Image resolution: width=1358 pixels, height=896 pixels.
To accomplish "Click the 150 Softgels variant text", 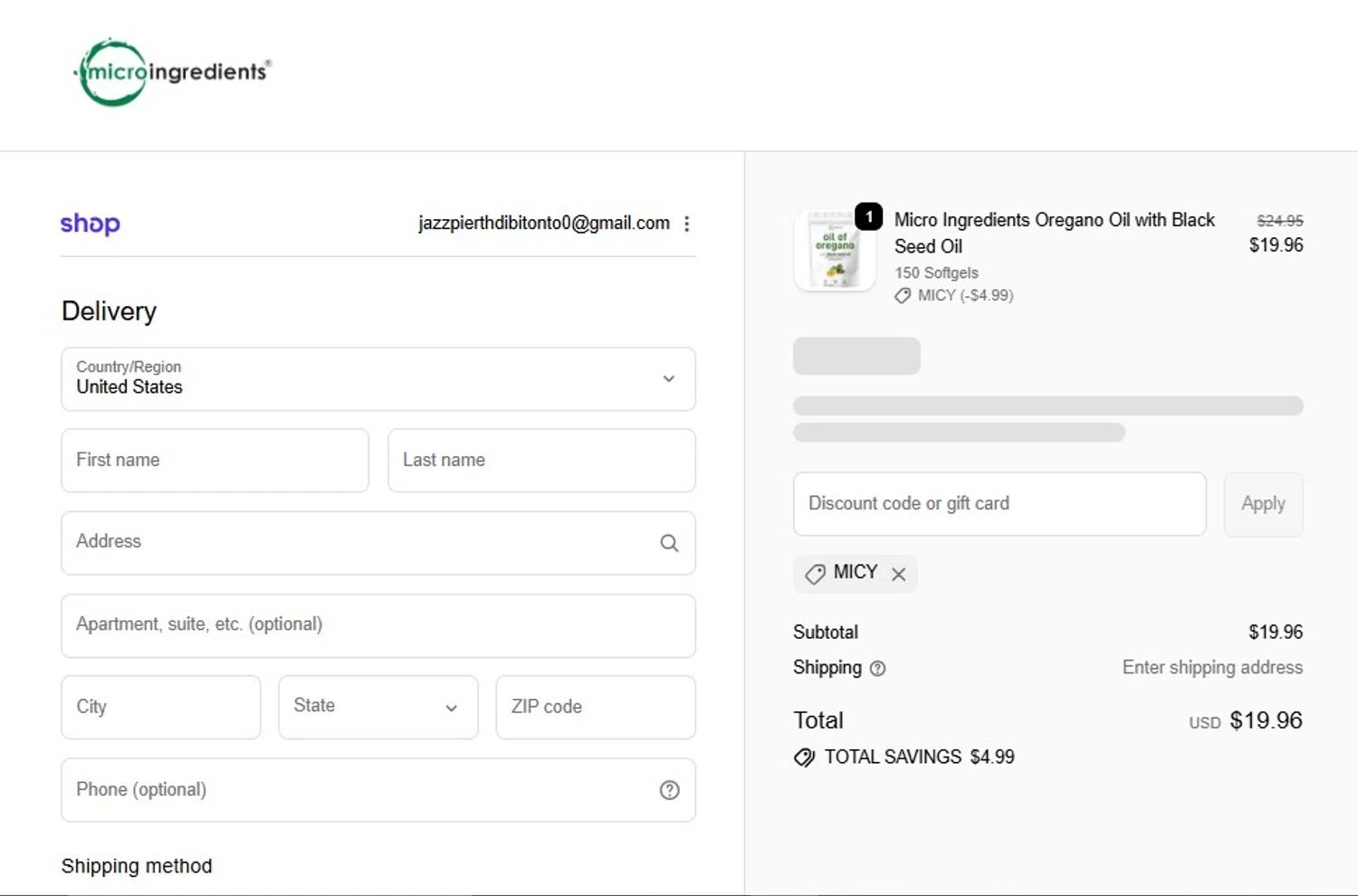I will (x=936, y=272).
